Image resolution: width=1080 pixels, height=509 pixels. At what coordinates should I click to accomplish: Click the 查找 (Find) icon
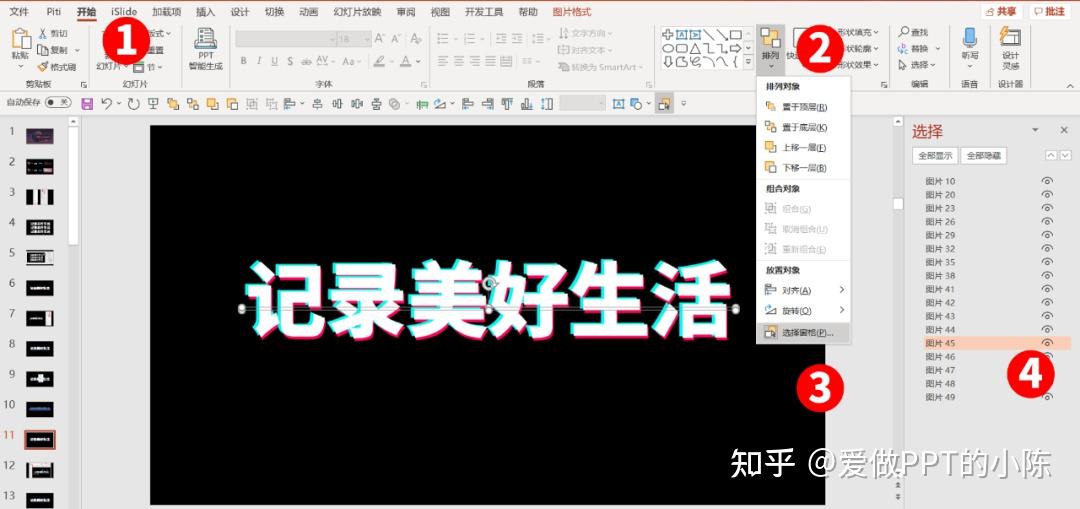(x=904, y=32)
